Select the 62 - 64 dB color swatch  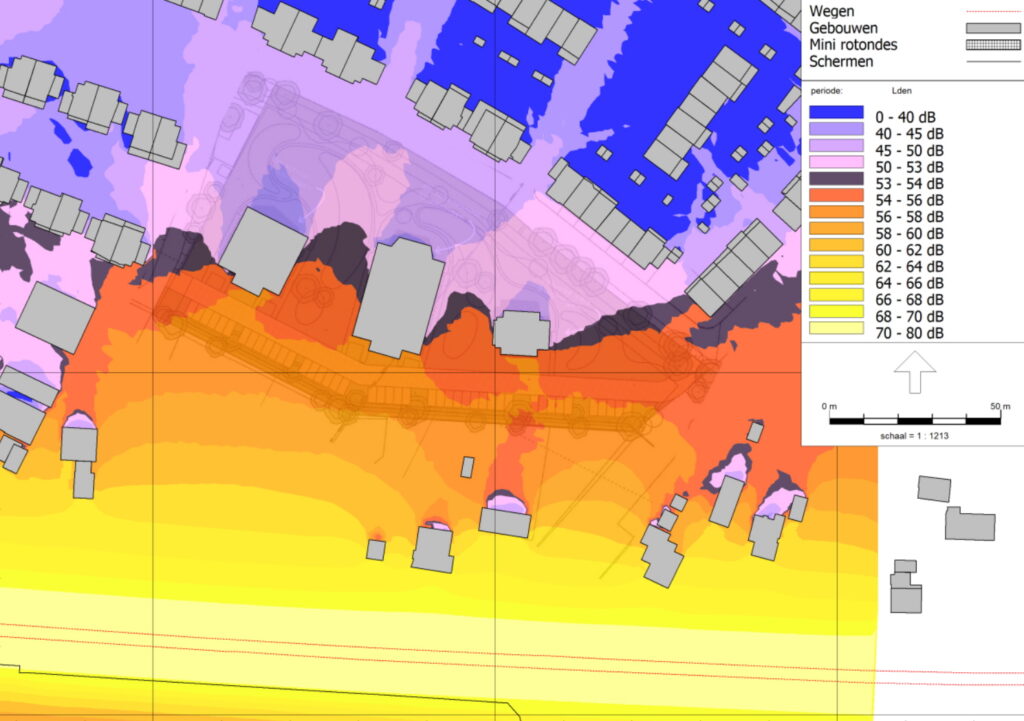(x=837, y=261)
